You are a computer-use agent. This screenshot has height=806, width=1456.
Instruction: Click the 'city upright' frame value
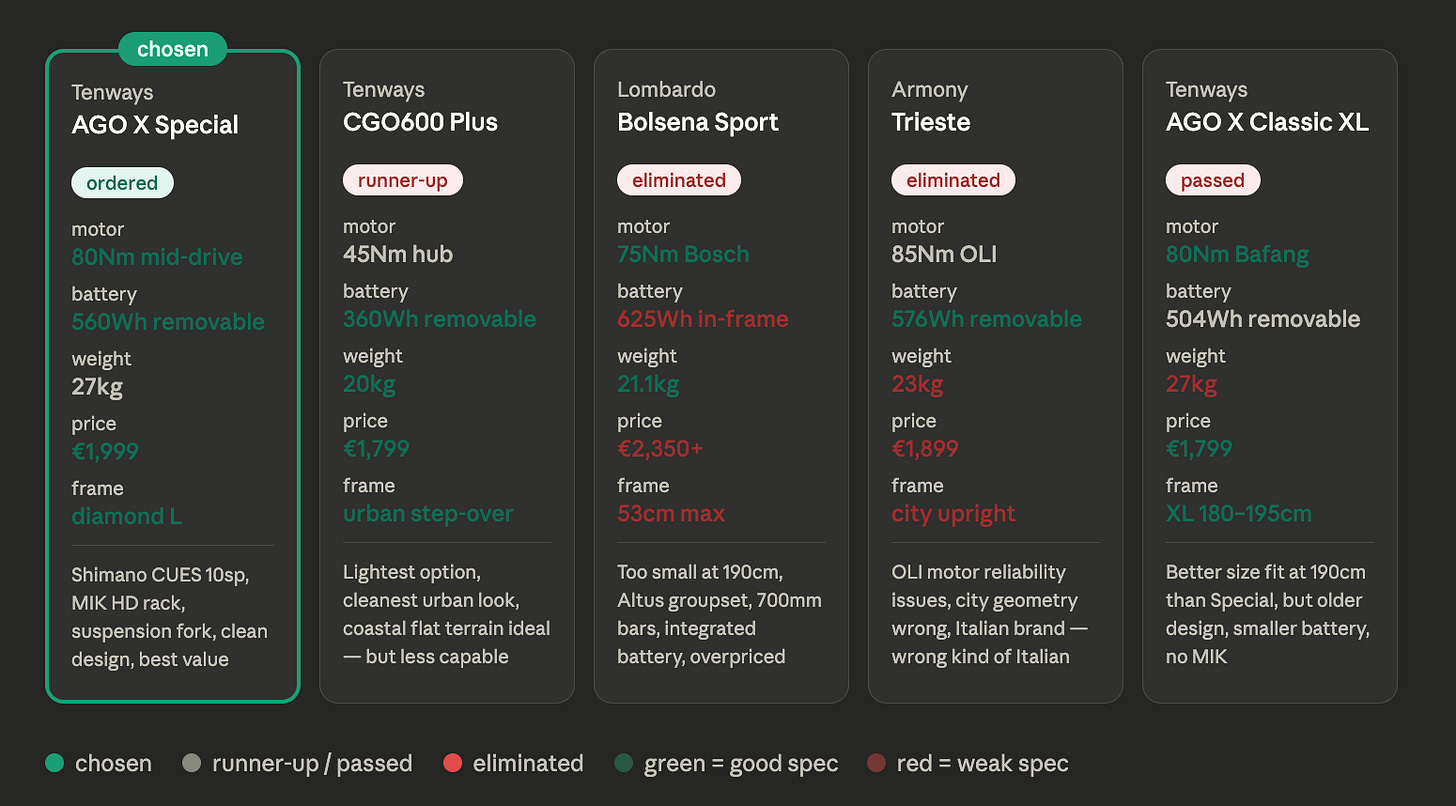pyautogui.click(x=953, y=513)
